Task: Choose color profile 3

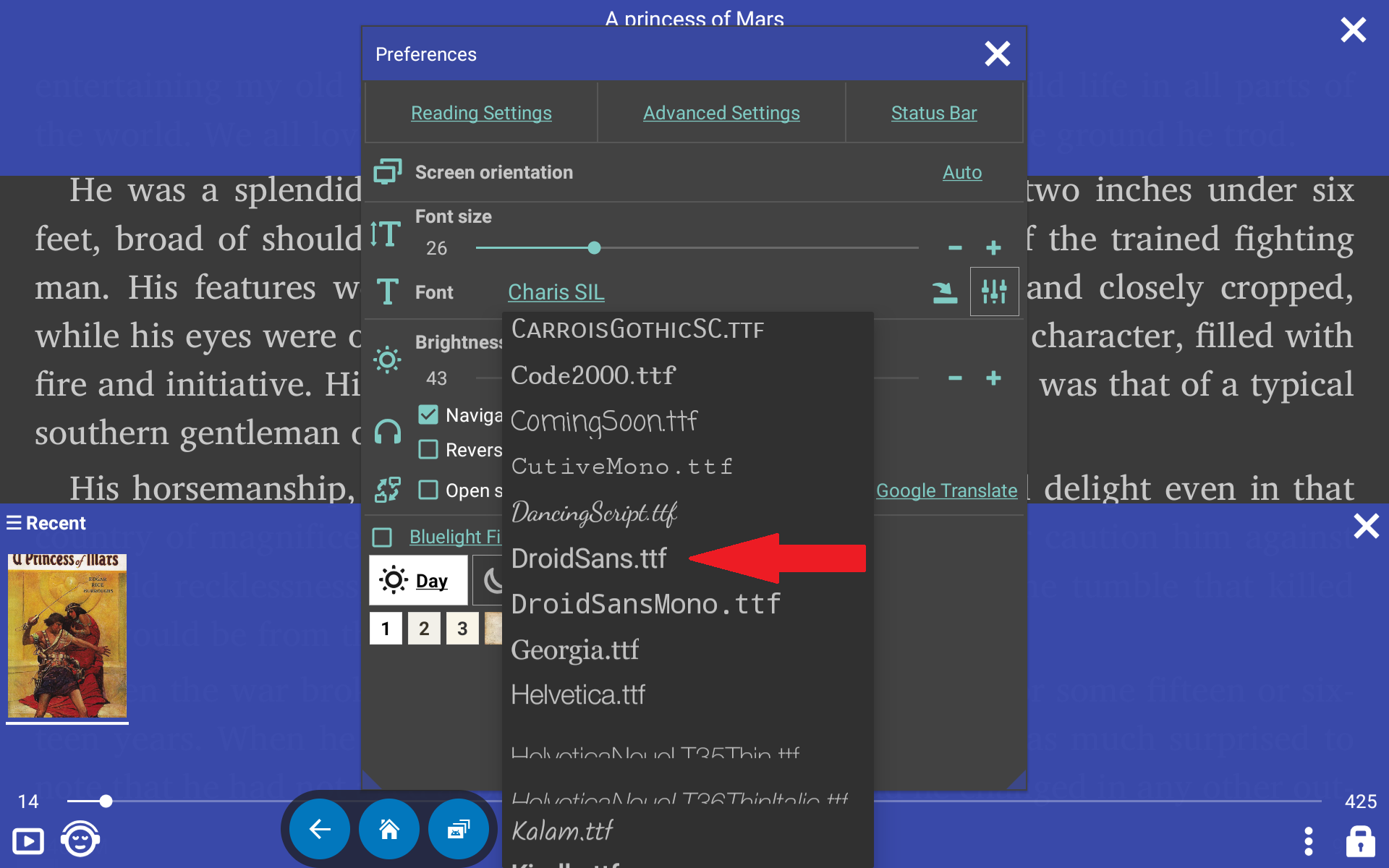Action: point(462,629)
